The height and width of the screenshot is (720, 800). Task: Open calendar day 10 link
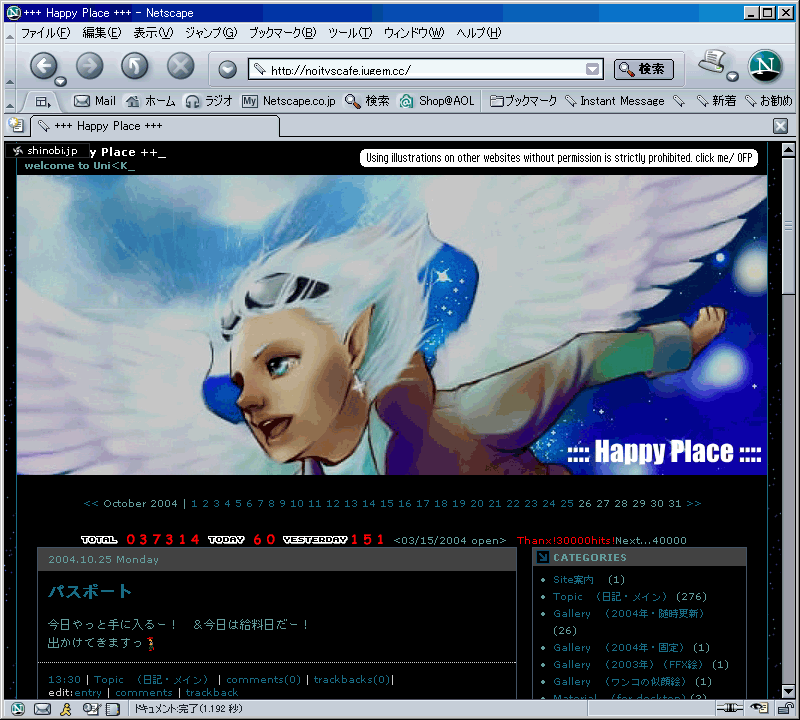pyautogui.click(x=297, y=504)
